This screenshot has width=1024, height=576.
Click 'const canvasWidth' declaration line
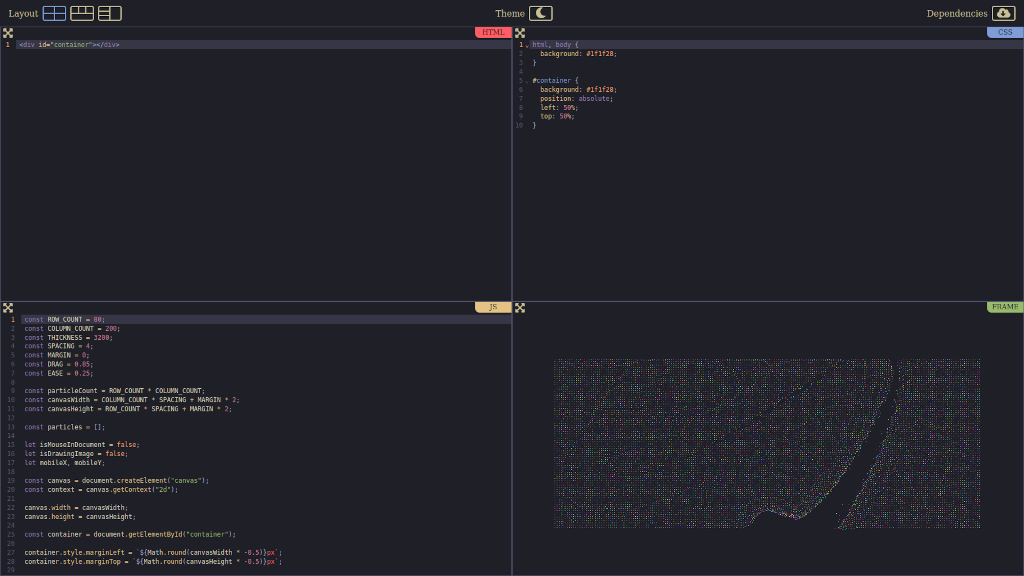coord(132,400)
